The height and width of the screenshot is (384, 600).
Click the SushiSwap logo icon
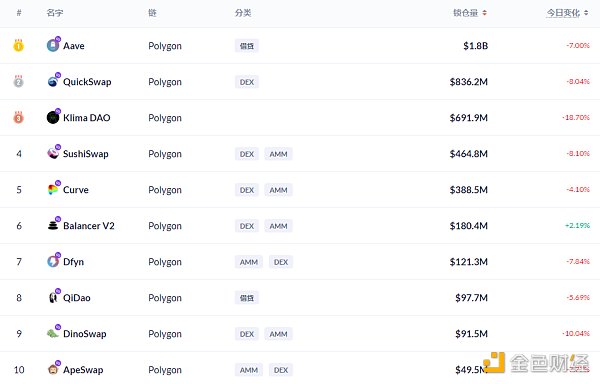[53, 153]
